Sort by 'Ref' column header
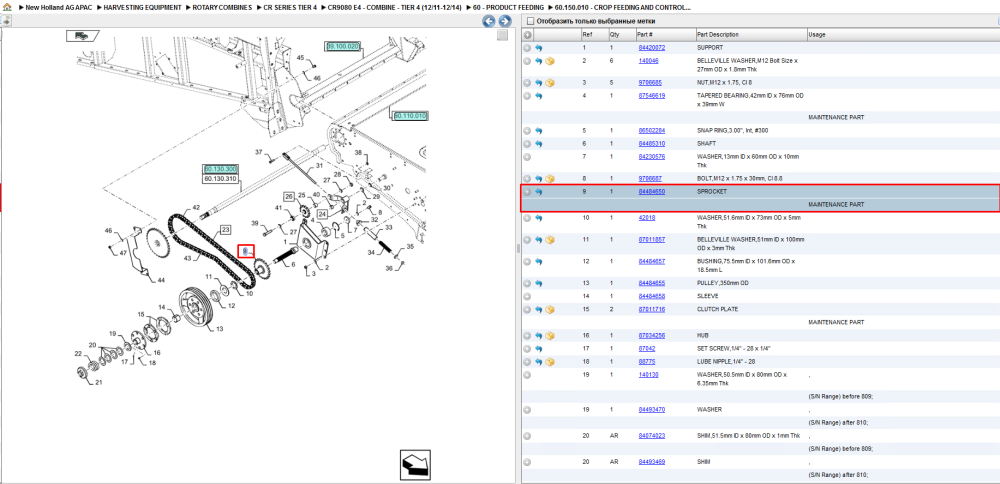This screenshot has width=1000, height=484. 587,34
